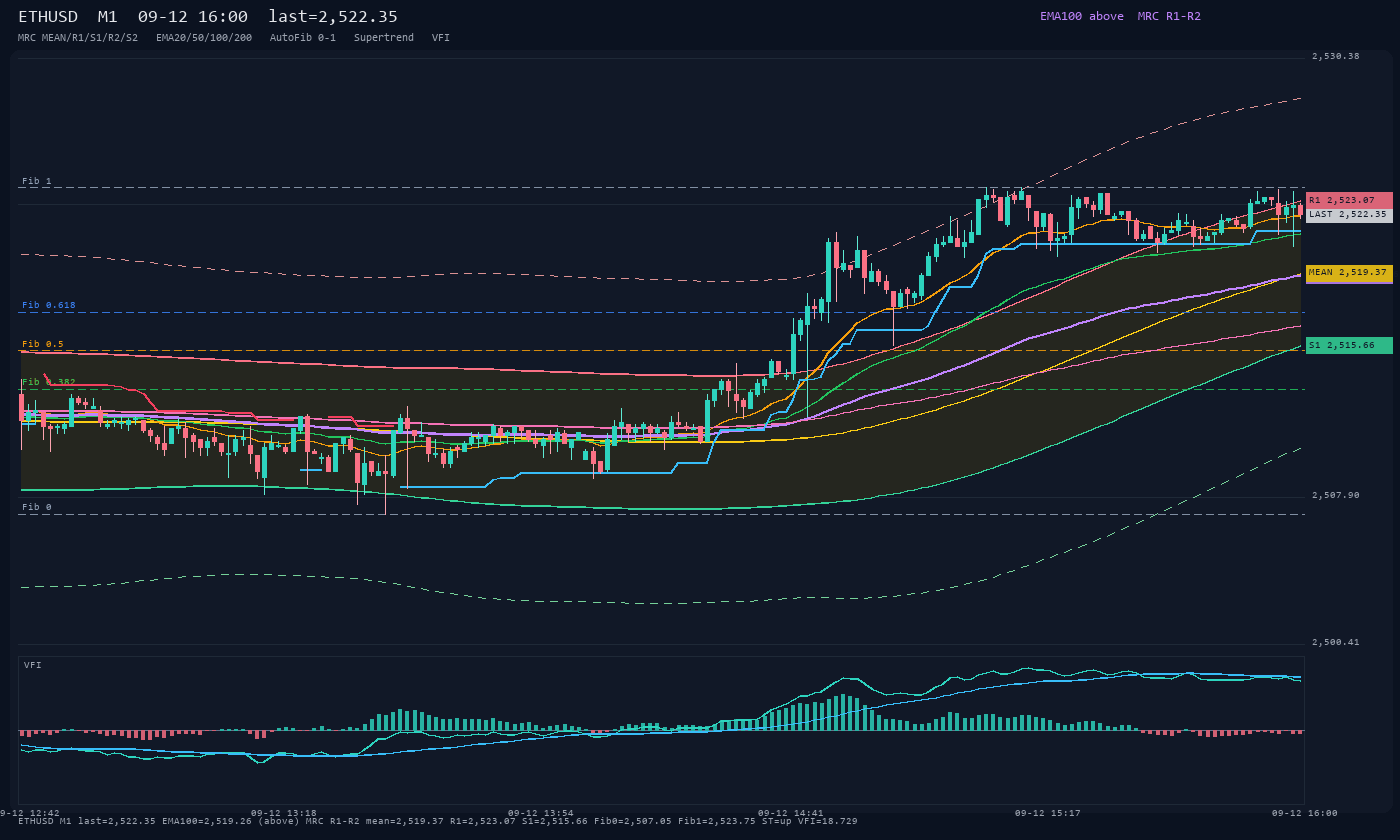Click the 09-12 13:54 time axis label
1400x840 pixels.
tap(541, 813)
